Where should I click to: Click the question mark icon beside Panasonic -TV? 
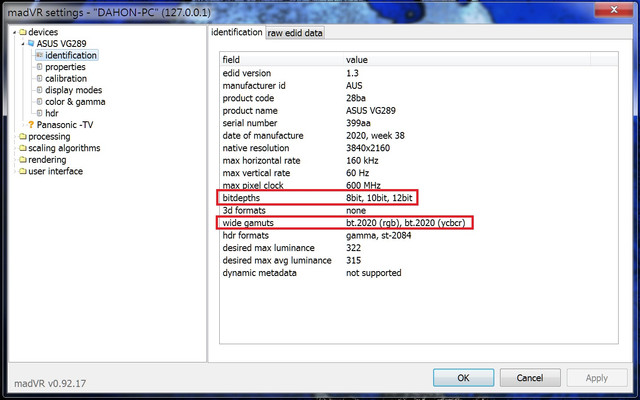31,124
